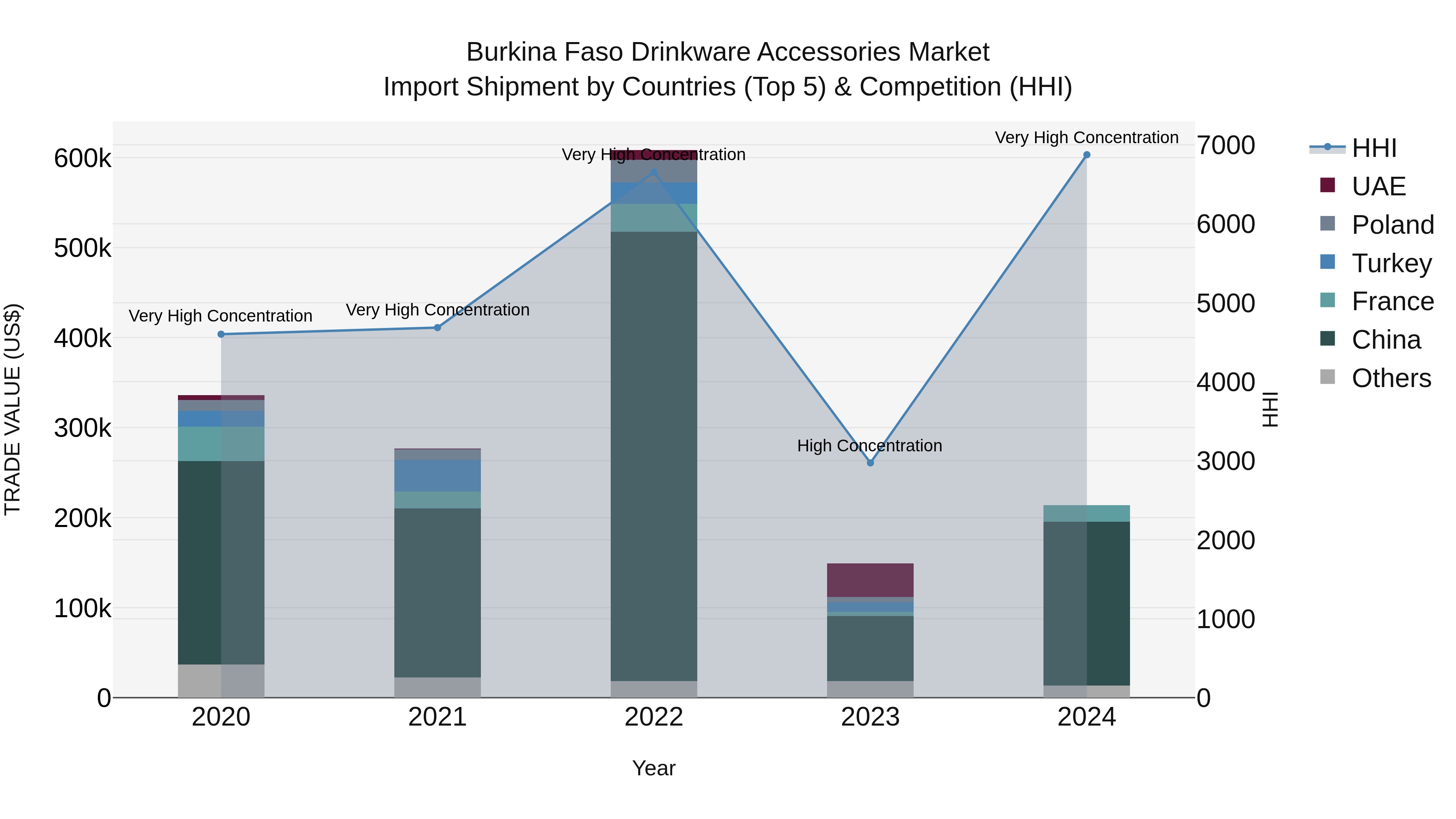This screenshot has width=1456, height=819.
Task: Select the China segment of the 2022 bar
Action: click(x=654, y=456)
